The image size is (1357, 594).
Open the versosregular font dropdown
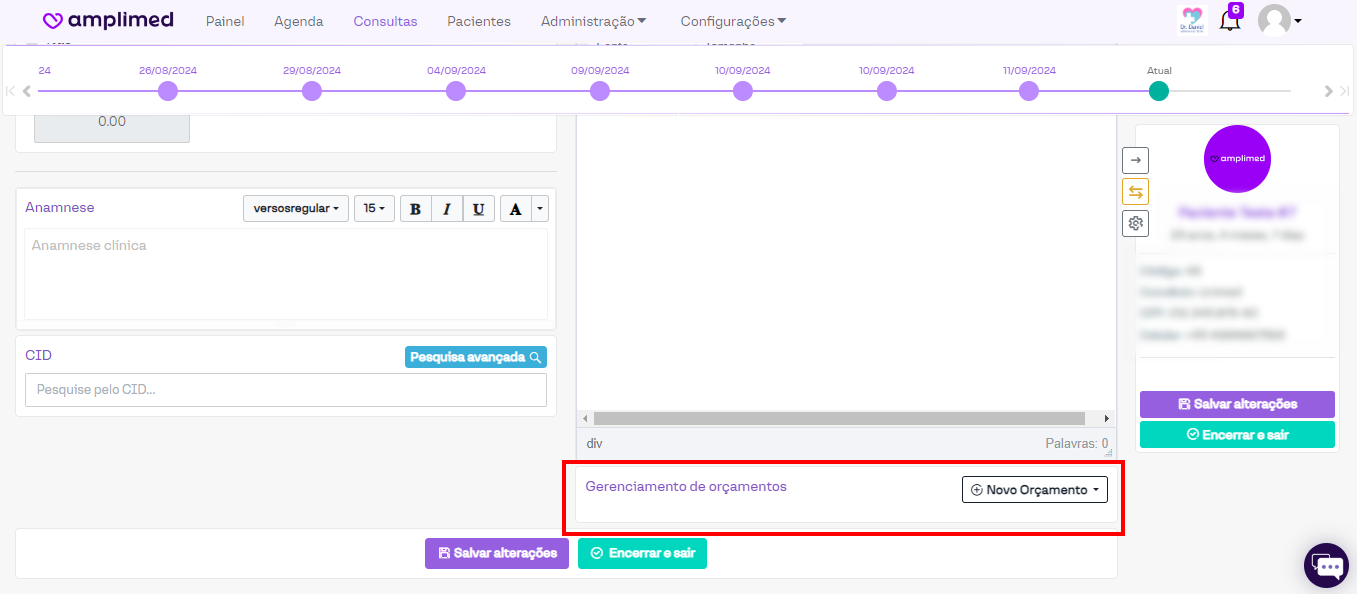tap(295, 209)
